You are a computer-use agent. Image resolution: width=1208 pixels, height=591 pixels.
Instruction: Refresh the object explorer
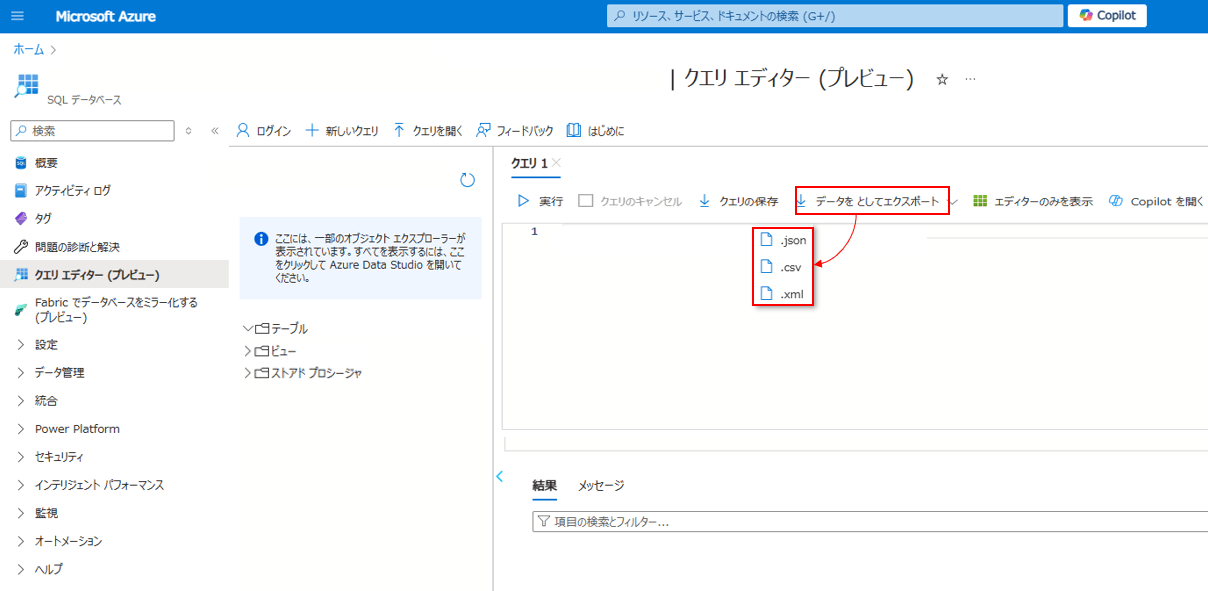(x=467, y=180)
